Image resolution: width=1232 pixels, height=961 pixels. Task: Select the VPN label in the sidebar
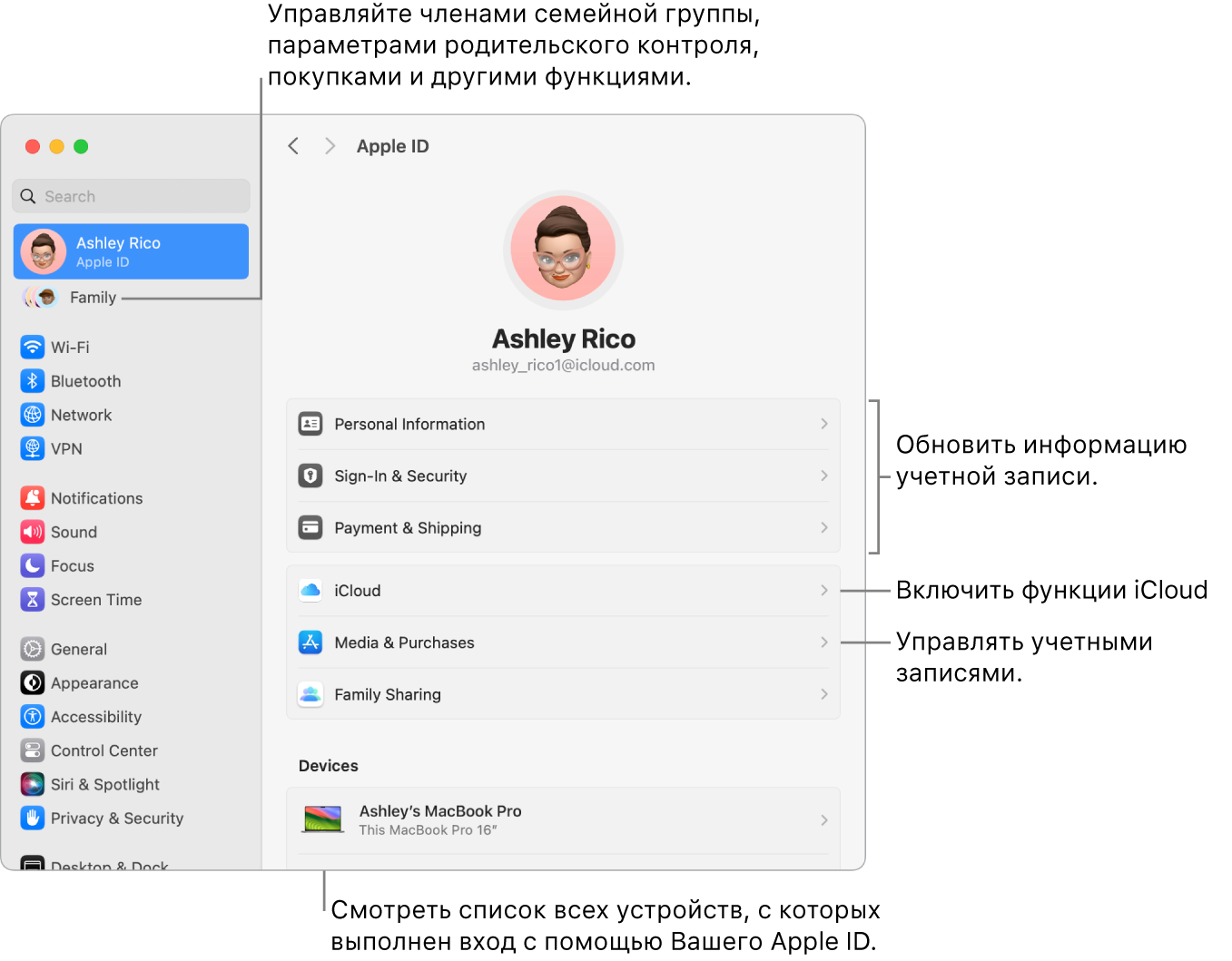coord(66,448)
